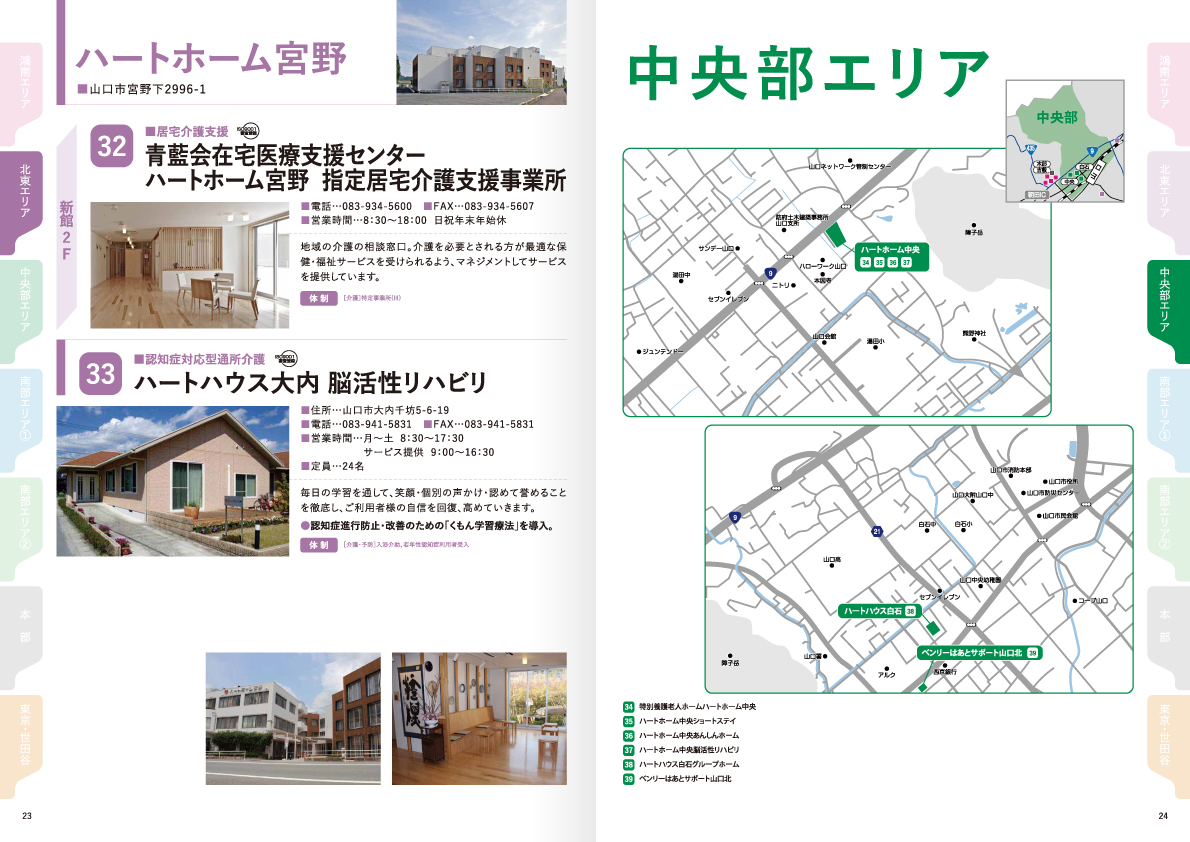Click the 38 badge beside ハートハウス白石 map label
Screen dimensions: 1190x842
[x=910, y=610]
